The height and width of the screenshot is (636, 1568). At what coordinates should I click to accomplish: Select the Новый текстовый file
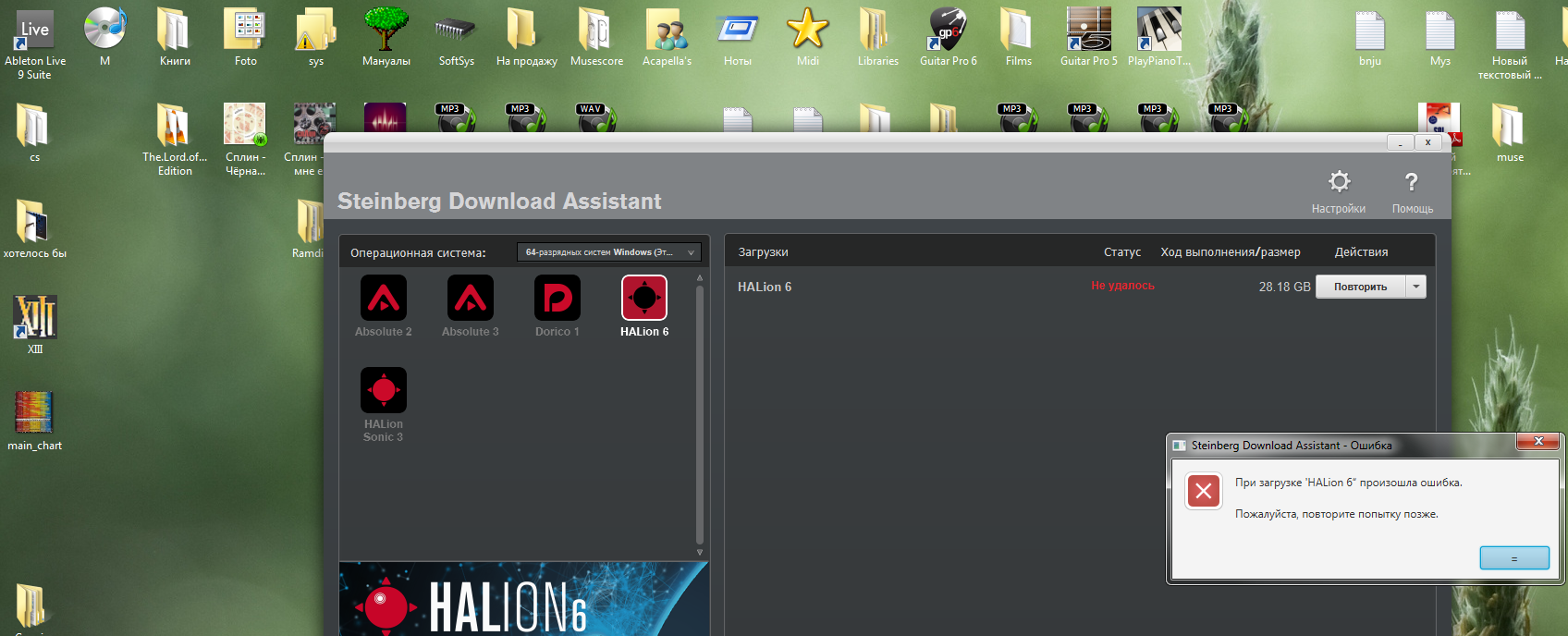coord(1510,43)
